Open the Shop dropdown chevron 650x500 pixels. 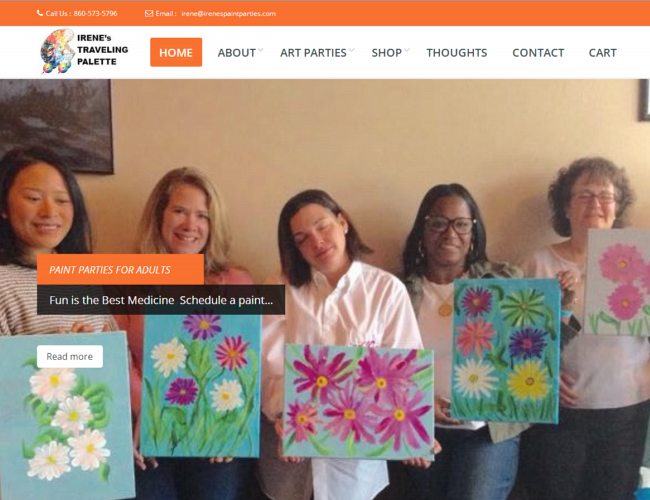pyautogui.click(x=407, y=50)
